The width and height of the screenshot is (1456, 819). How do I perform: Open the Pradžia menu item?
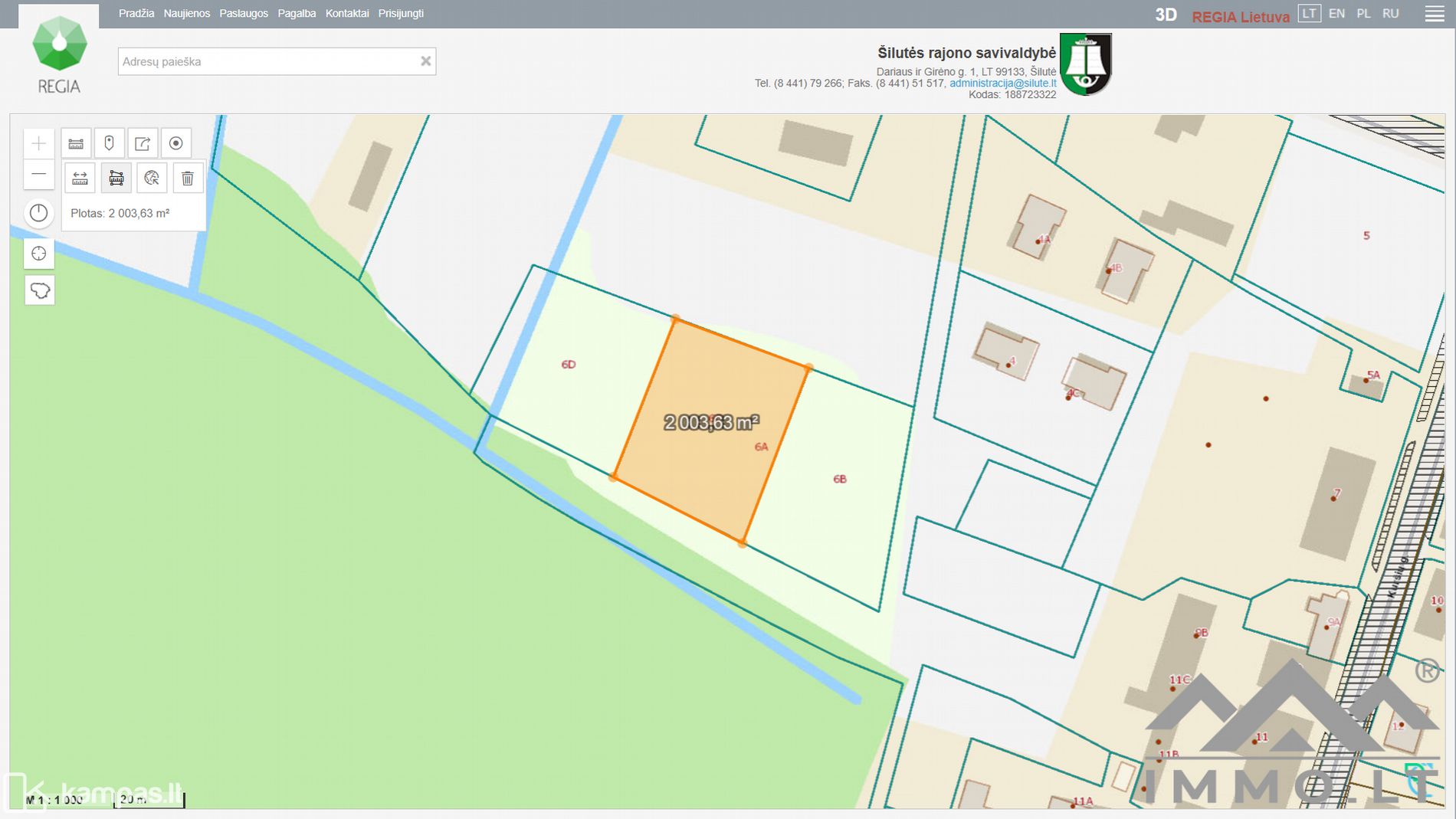click(136, 14)
